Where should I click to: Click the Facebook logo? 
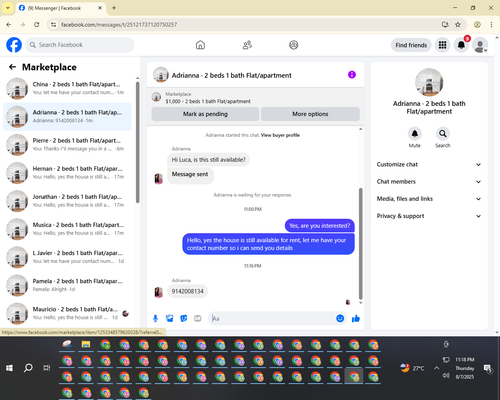[x=14, y=45]
